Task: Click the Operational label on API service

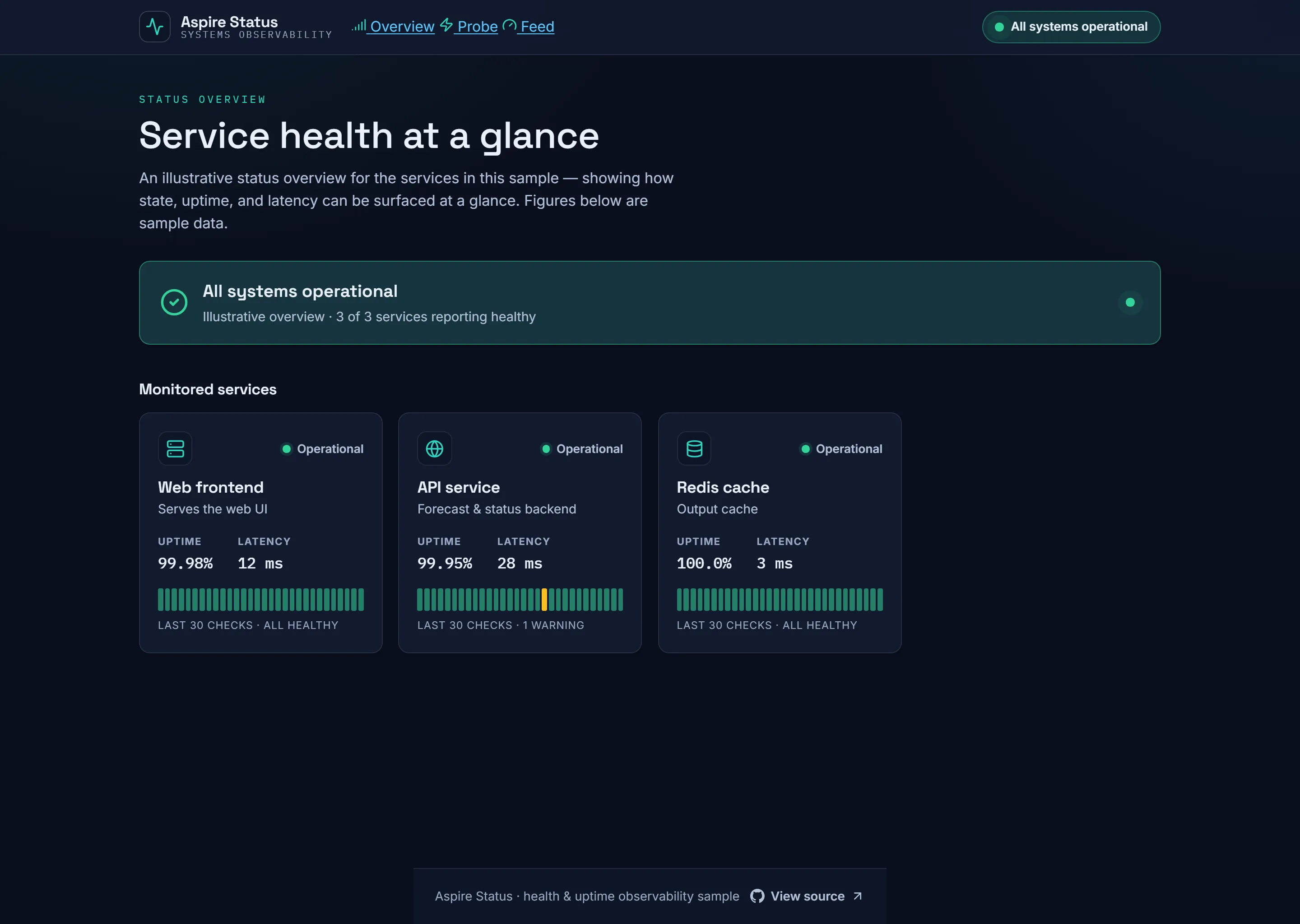Action: pos(590,449)
